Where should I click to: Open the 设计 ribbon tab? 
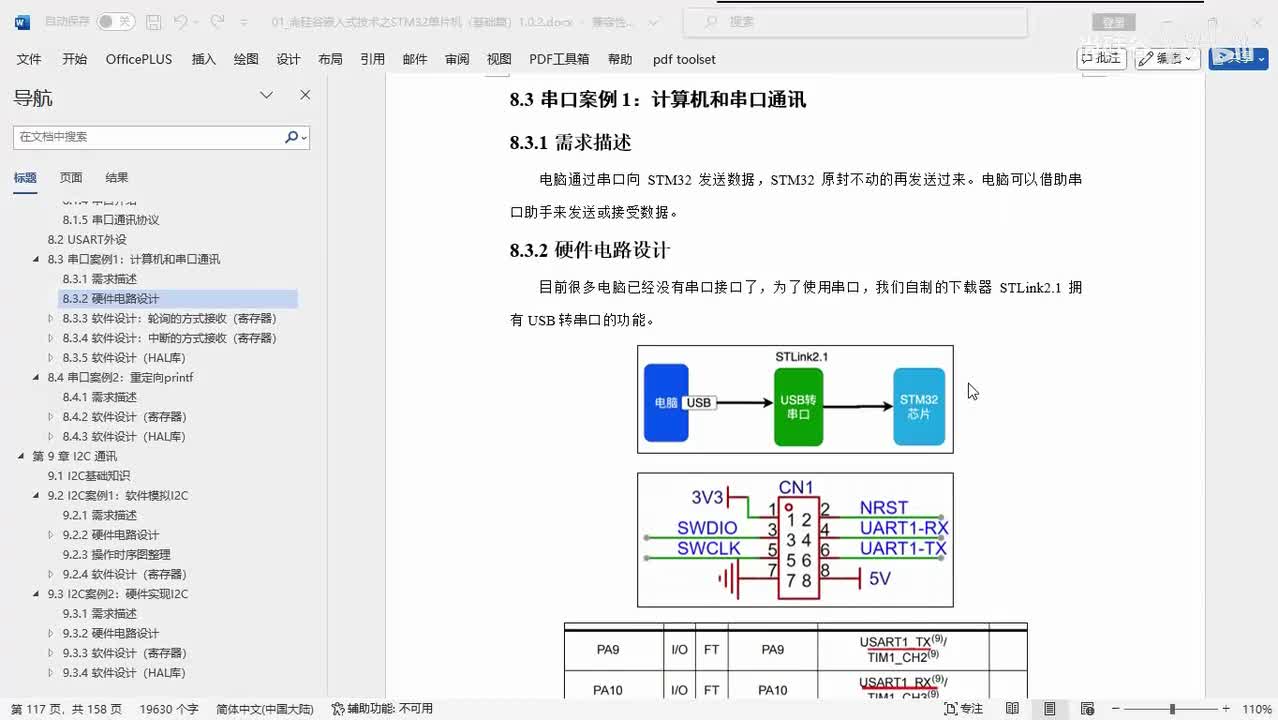(288, 59)
